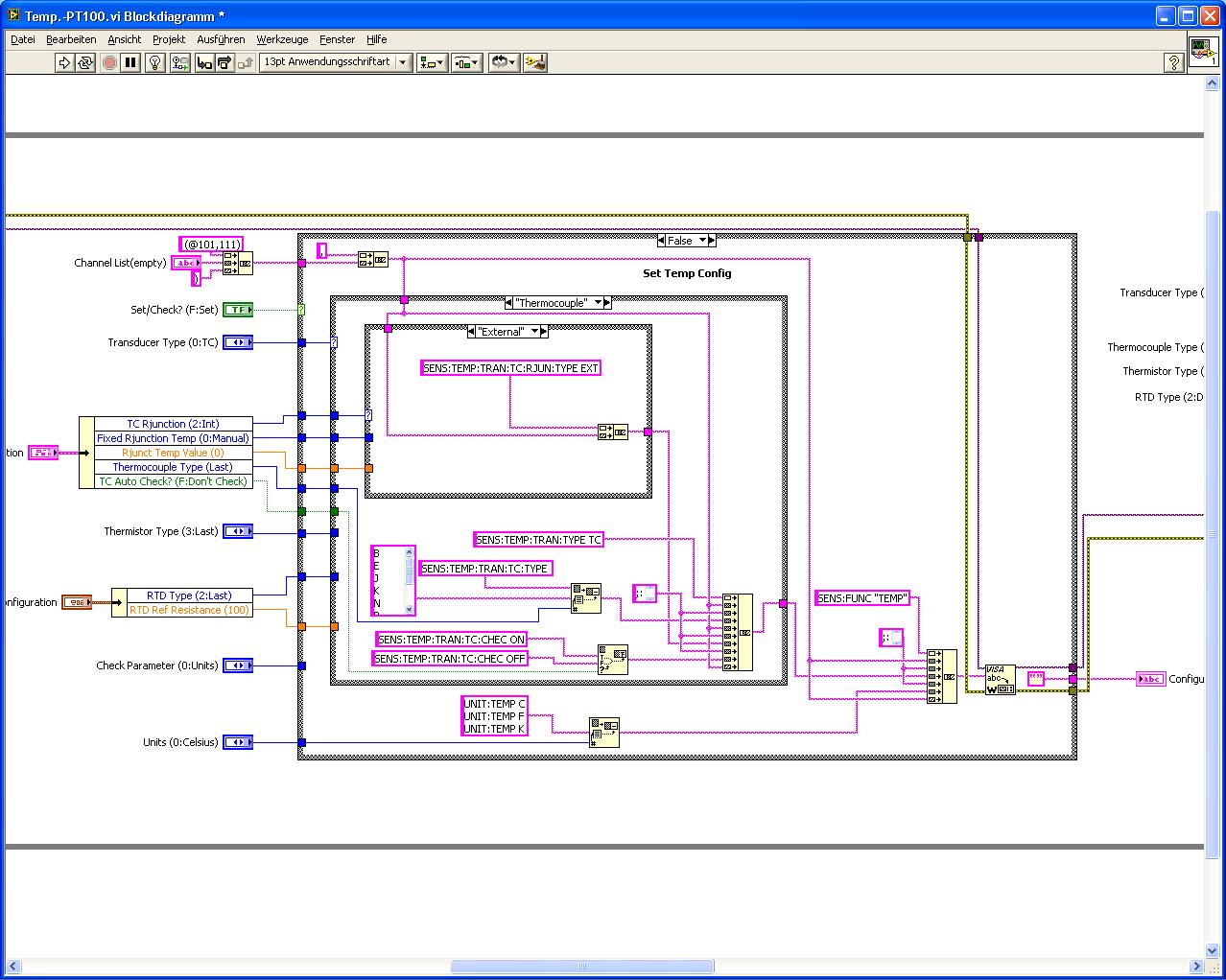Select the Configu string indicator abc terminal
The width and height of the screenshot is (1226, 980).
click(1150, 679)
